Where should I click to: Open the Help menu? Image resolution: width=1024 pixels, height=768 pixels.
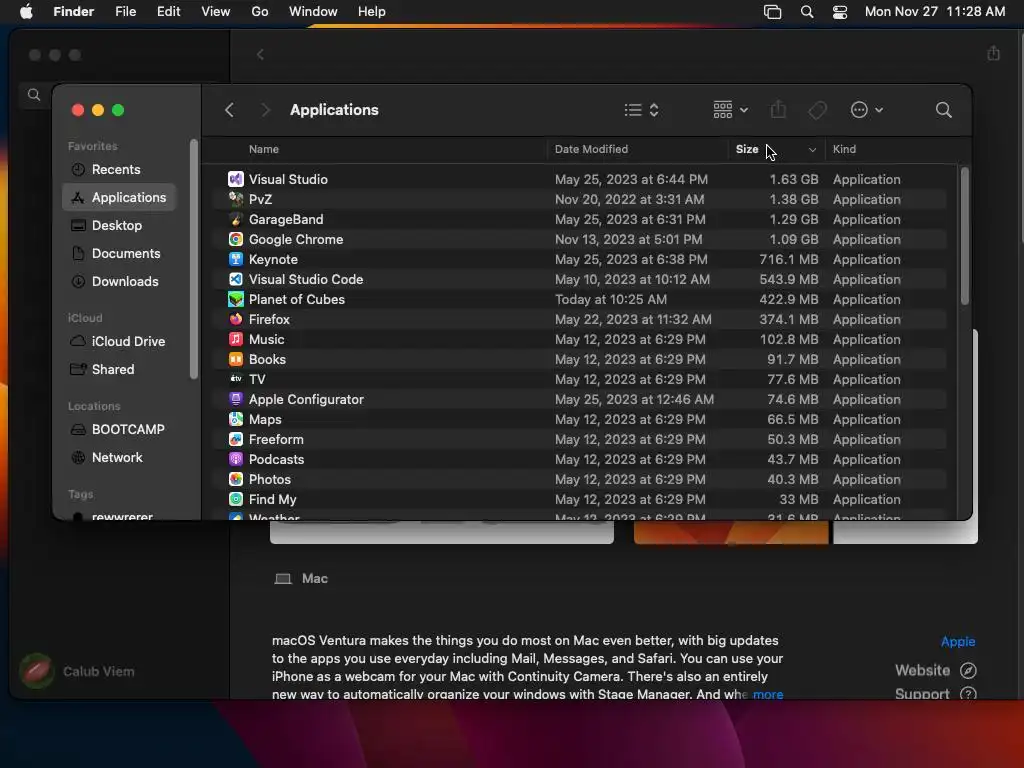point(372,12)
